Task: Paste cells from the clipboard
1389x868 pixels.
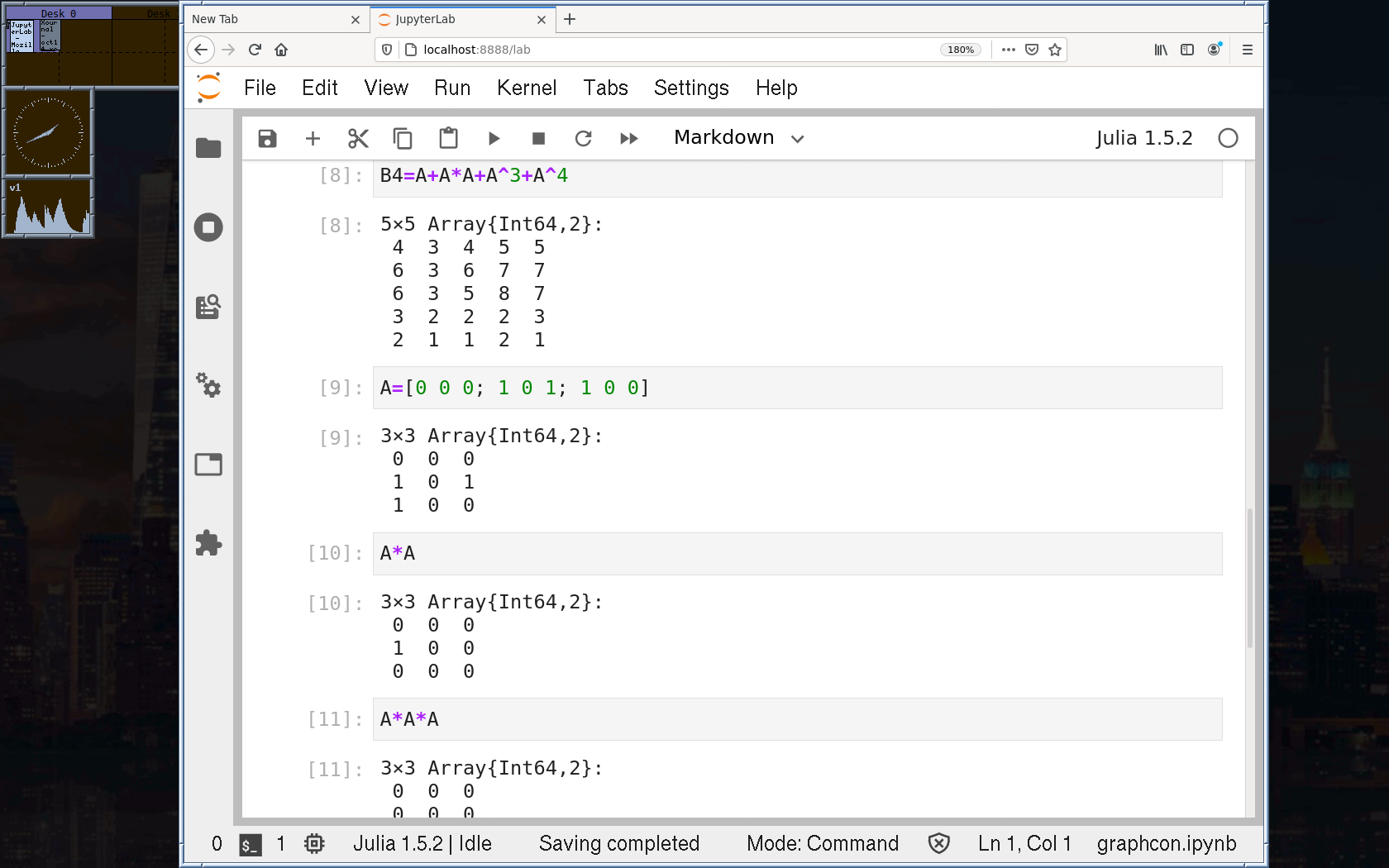Action: click(x=448, y=139)
